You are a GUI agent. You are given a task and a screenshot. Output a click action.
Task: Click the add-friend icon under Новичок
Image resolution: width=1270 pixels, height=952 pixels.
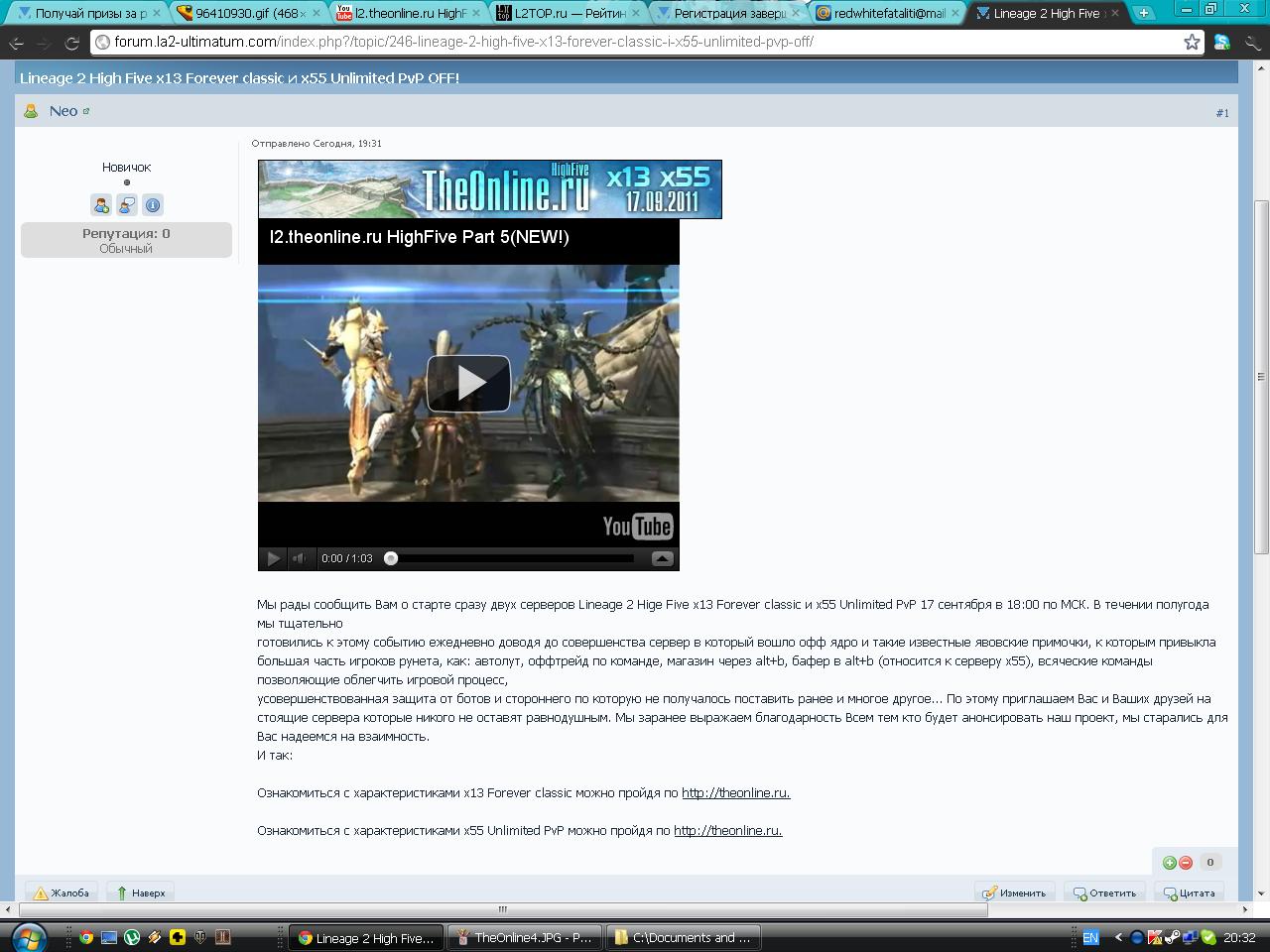click(x=101, y=205)
